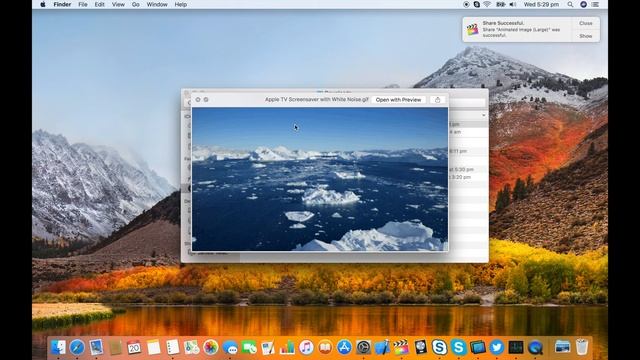Open Final Cut Pro from the Dock

(x=401, y=347)
